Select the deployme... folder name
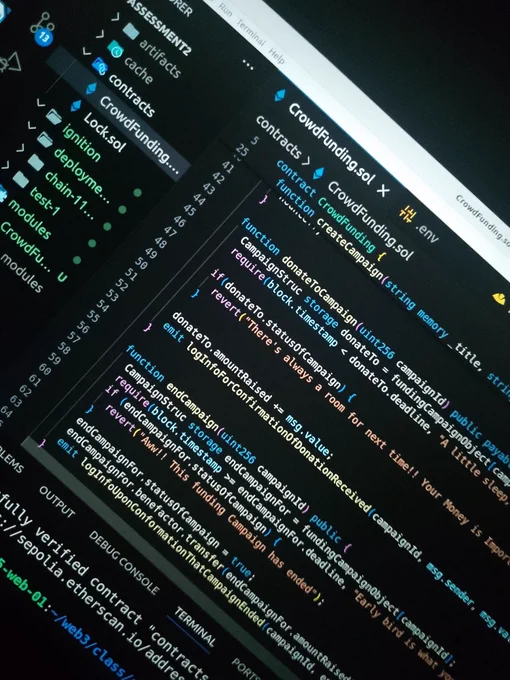 coord(81,177)
